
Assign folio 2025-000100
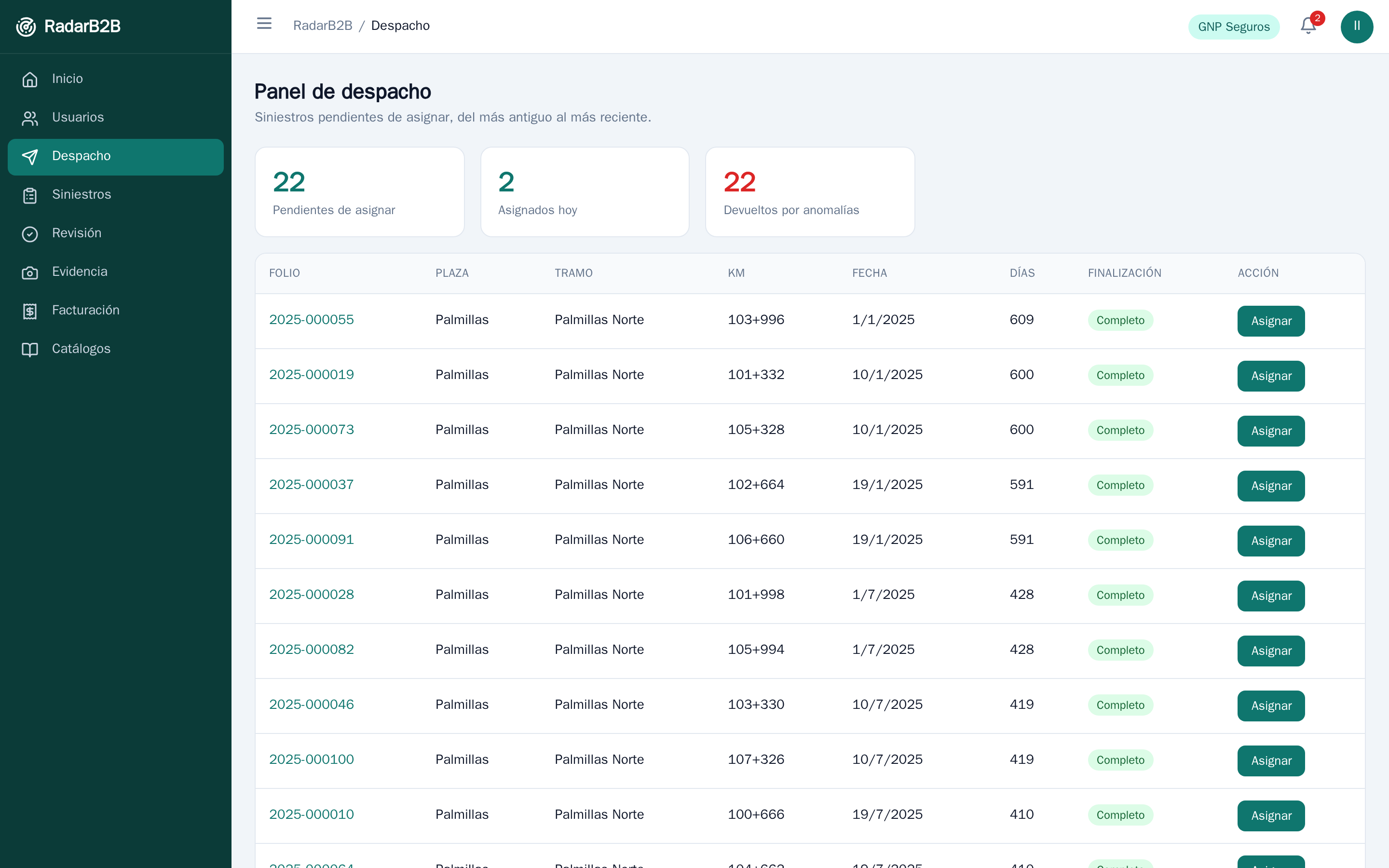[1271, 760]
